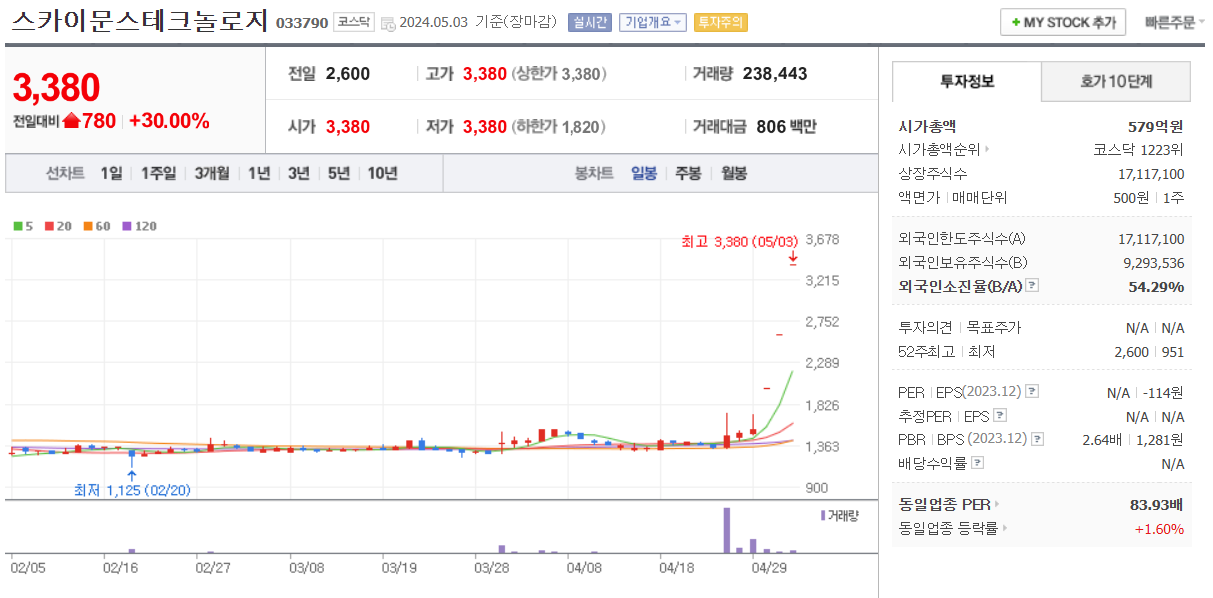The image size is (1213, 598).
Task: Click the MY STOCK 추가 button
Action: 1063,22
